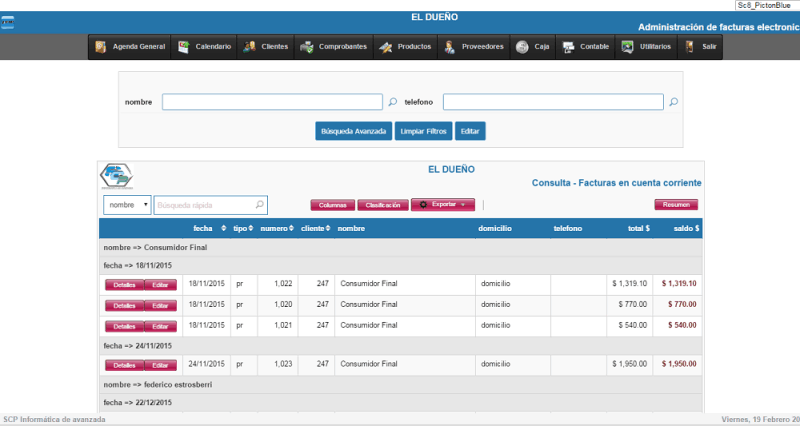Viewport: 800px width, 426px height.
Task: Open Comprobantes menu
Action: (334, 47)
